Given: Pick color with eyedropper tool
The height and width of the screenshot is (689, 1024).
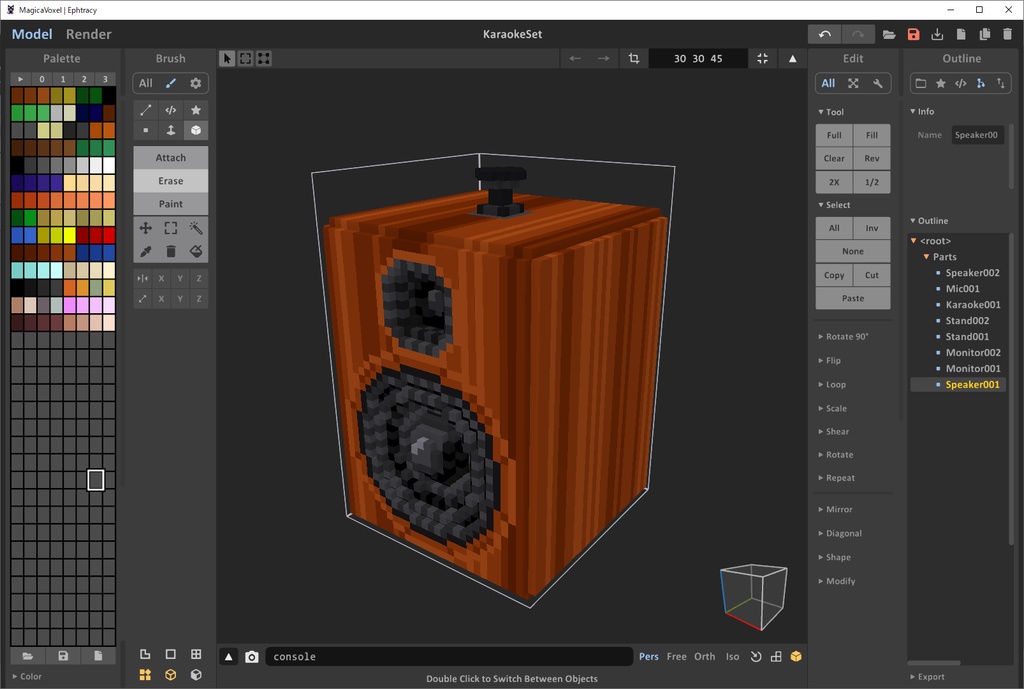Looking at the screenshot, I should (146, 251).
